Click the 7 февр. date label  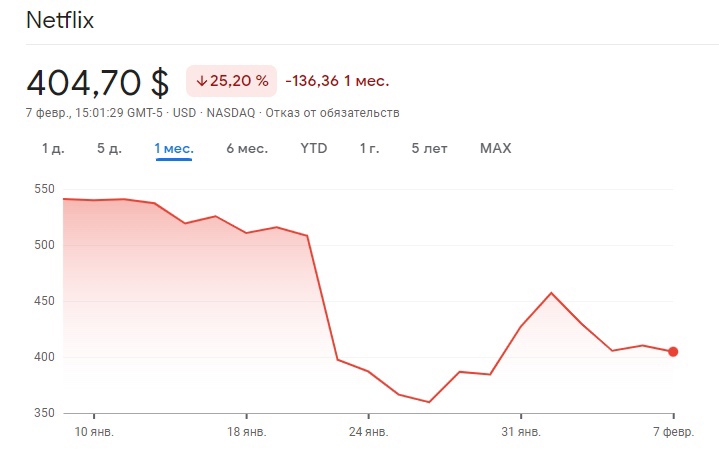672,431
